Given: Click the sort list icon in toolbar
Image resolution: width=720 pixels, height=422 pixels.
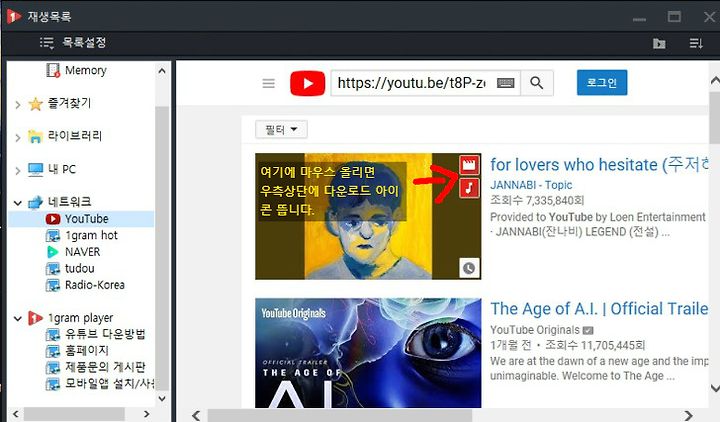Looking at the screenshot, I should 696,44.
